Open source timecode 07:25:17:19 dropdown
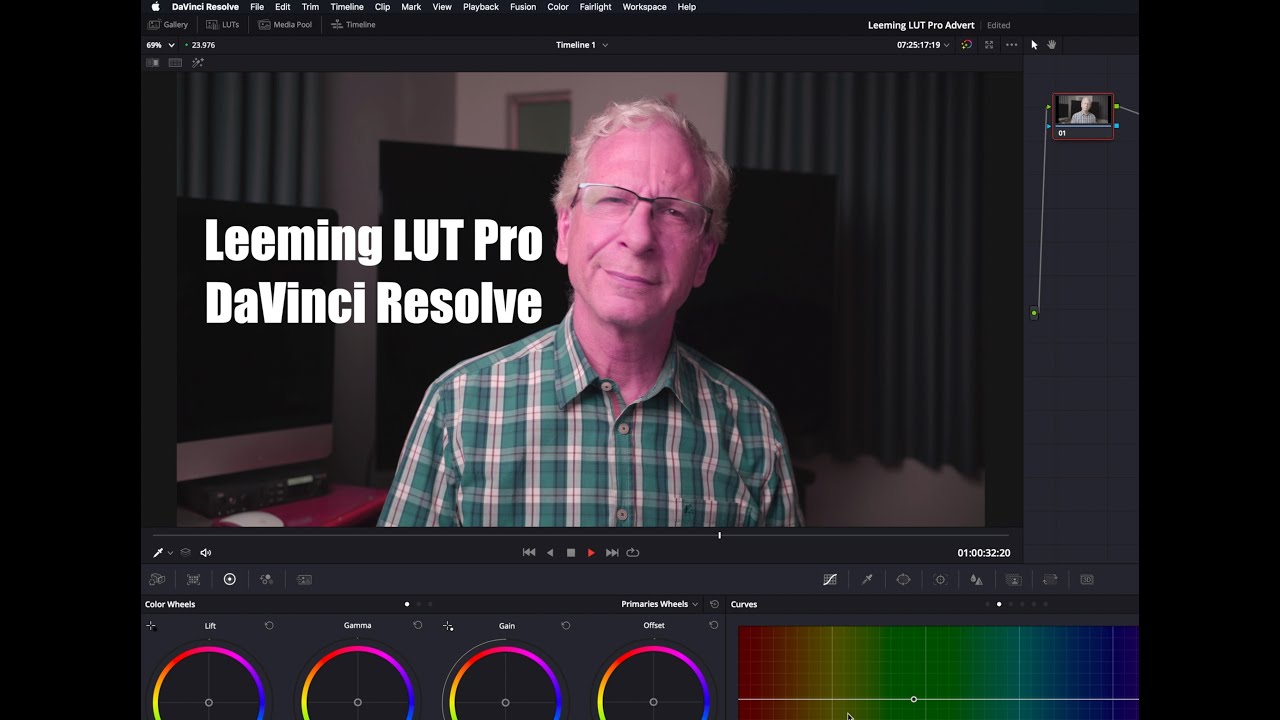 923,45
